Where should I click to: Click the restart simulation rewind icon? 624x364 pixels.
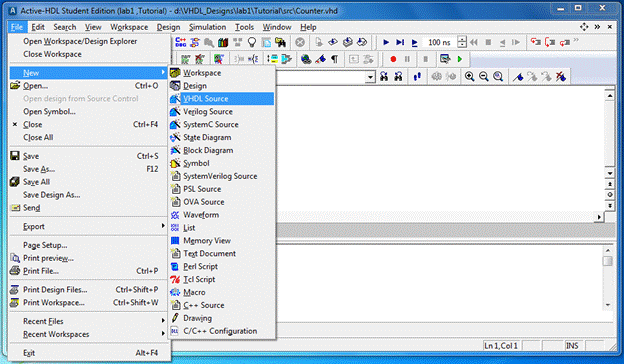[474, 42]
